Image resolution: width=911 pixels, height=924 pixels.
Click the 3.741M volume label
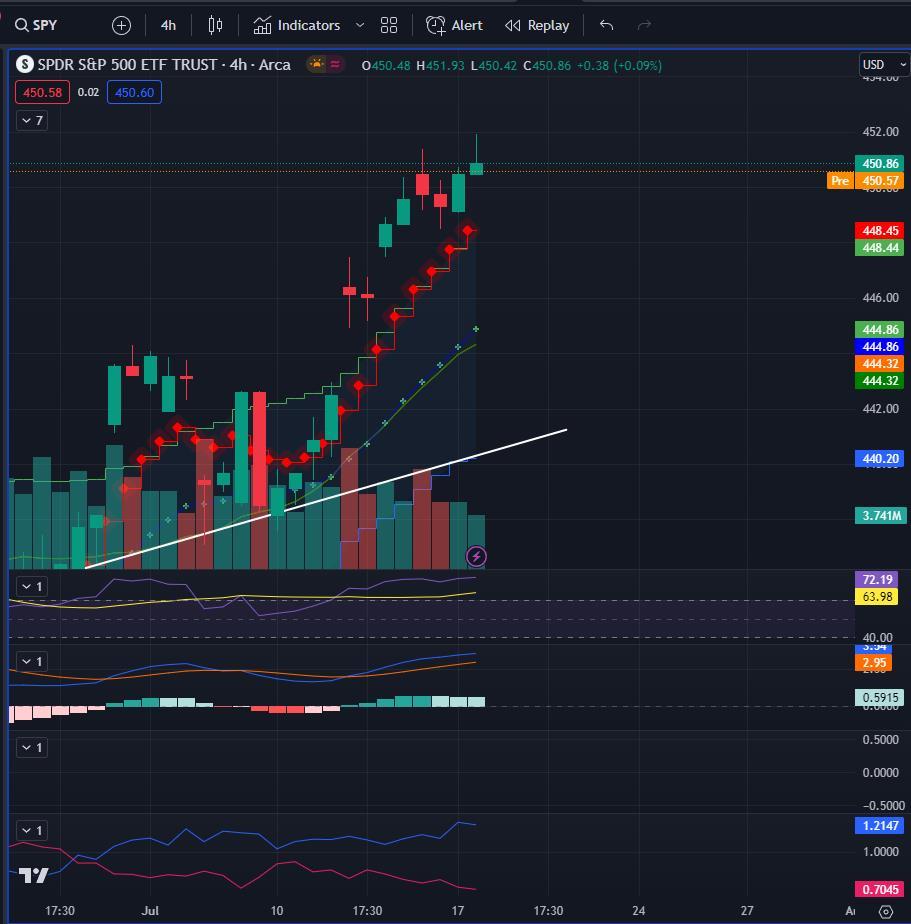[881, 516]
